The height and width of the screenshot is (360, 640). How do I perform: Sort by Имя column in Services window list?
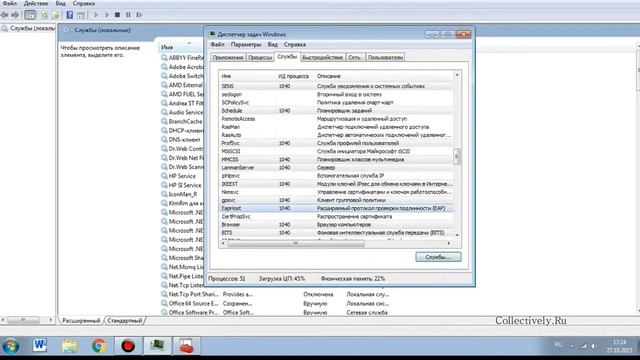[x=167, y=47]
